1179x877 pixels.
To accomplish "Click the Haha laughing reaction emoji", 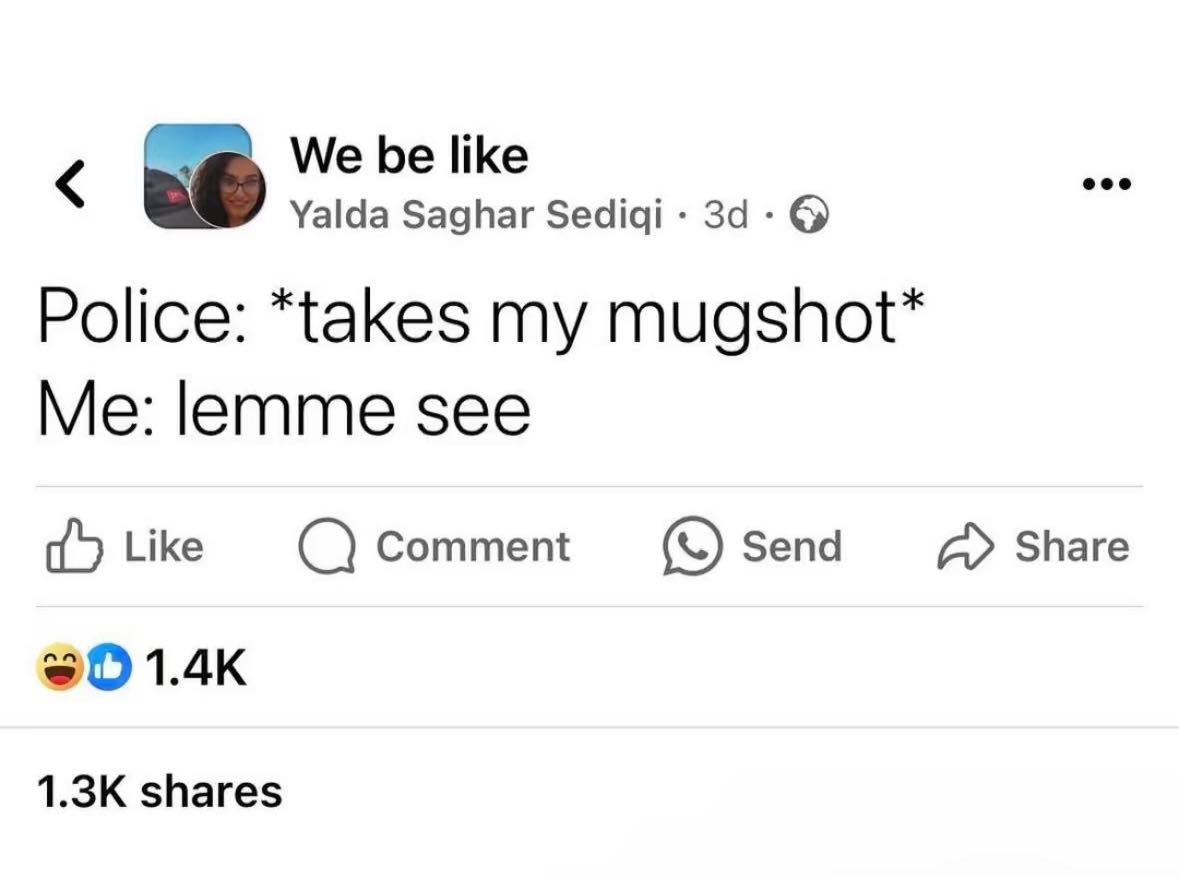I will 58,669.
